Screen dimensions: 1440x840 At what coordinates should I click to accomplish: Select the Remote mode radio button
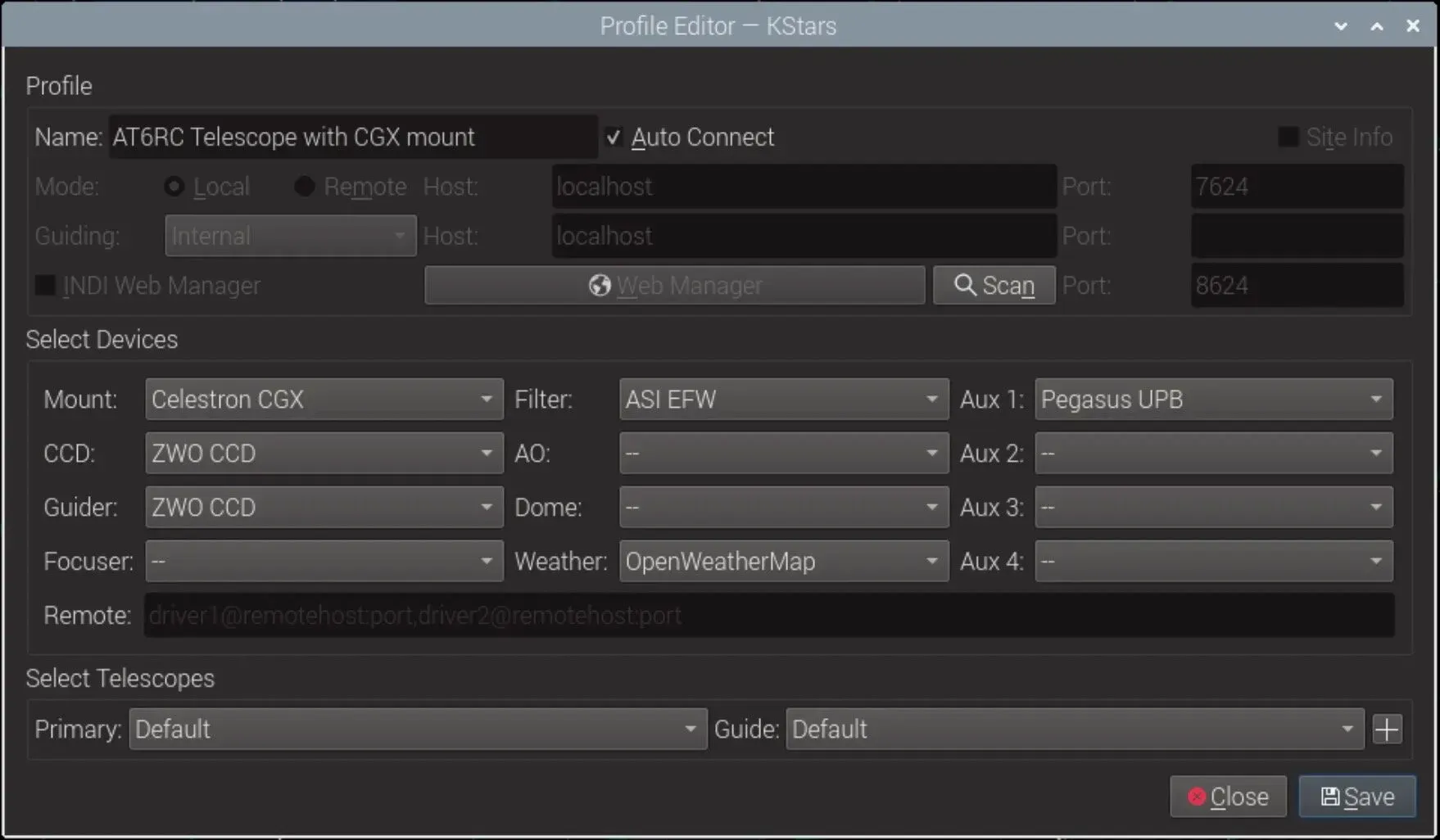(305, 187)
